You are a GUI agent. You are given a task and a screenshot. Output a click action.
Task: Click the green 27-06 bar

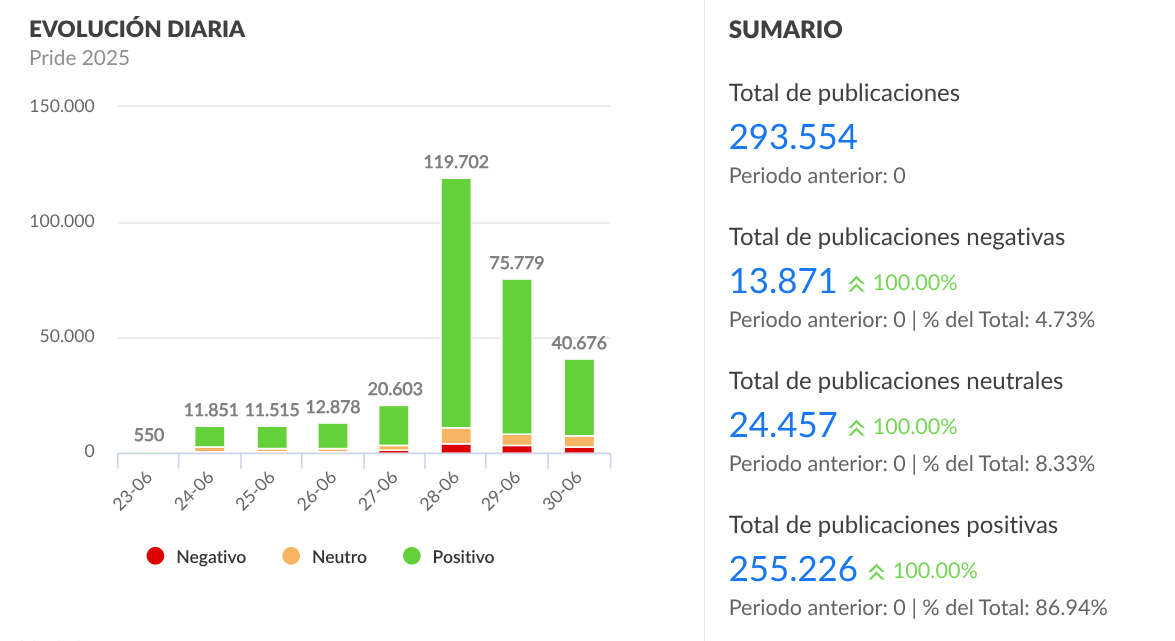(x=394, y=425)
